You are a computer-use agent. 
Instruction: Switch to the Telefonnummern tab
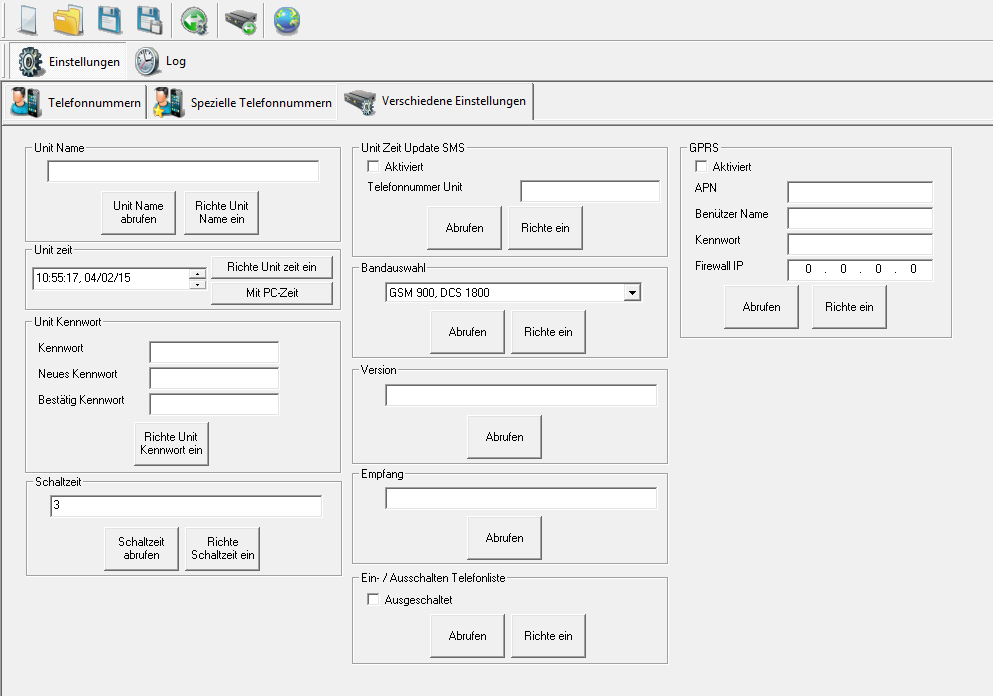pyautogui.click(x=76, y=102)
